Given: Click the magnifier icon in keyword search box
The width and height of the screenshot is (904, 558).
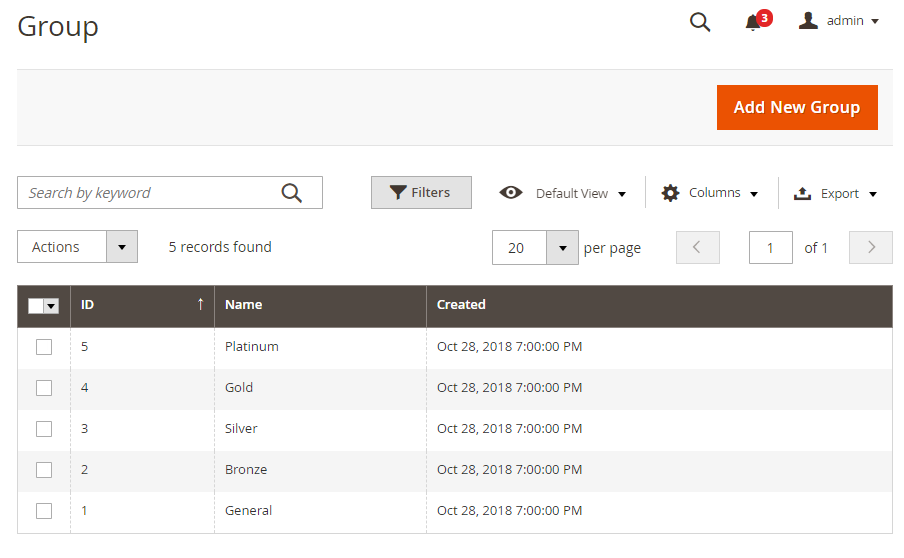Looking at the screenshot, I should 291,193.
